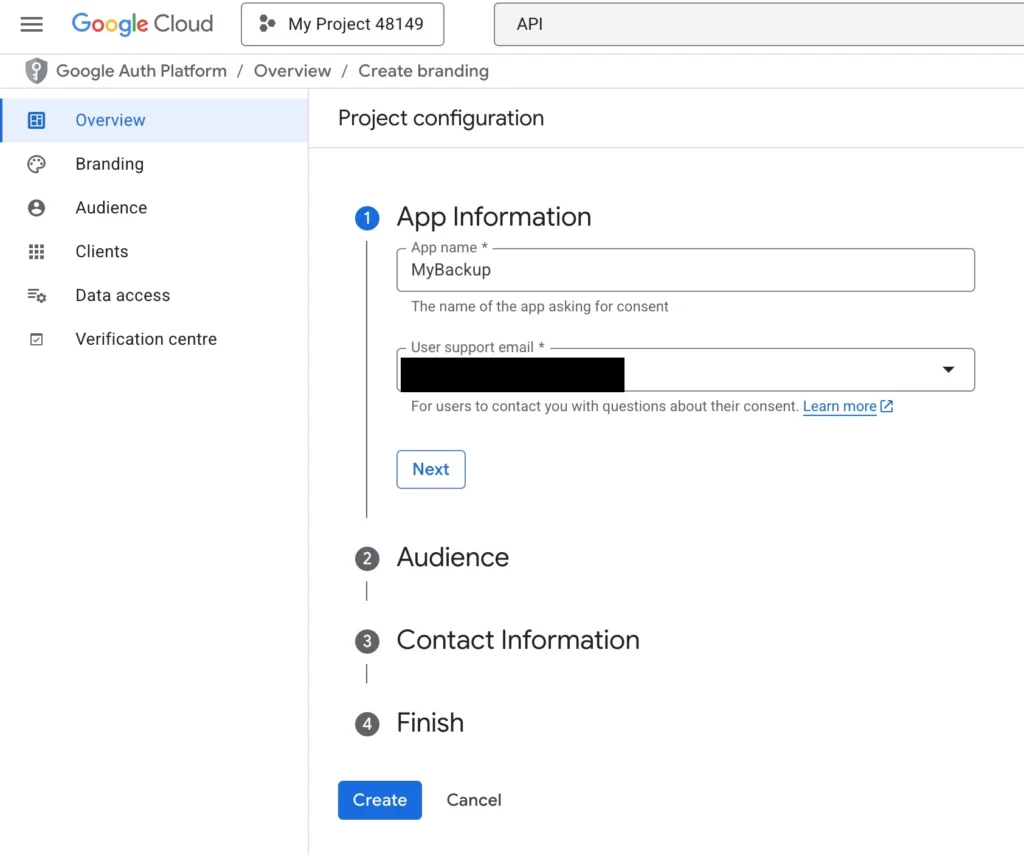Click the blue Create button

tap(379, 800)
